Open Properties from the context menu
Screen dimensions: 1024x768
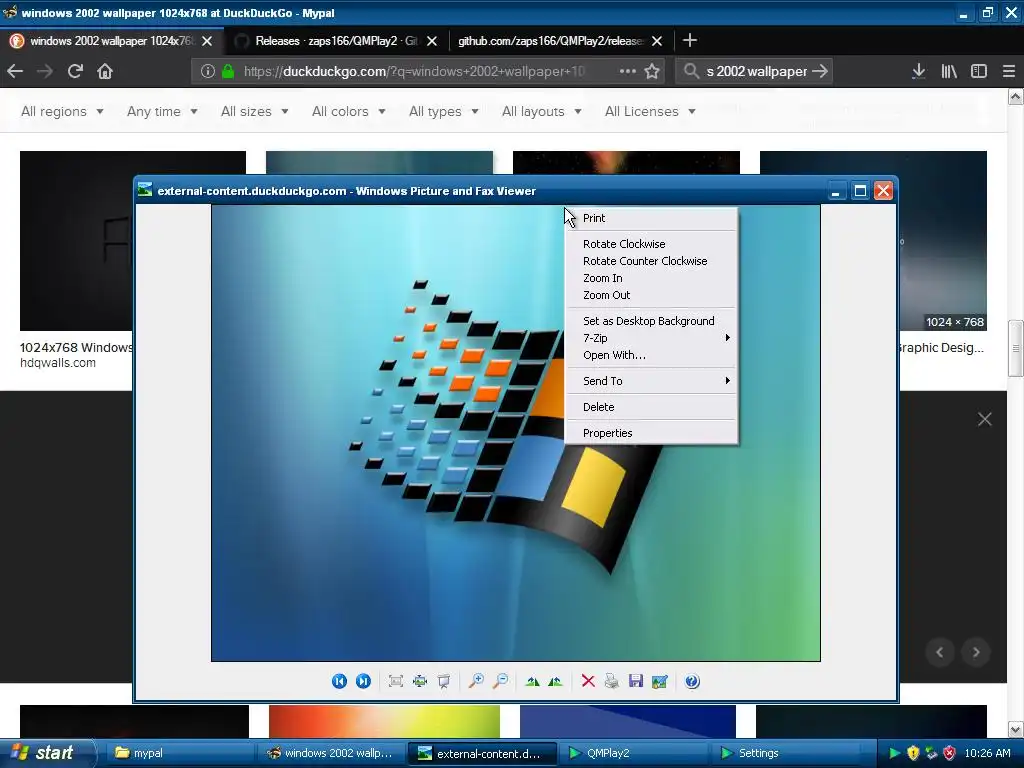click(651, 433)
